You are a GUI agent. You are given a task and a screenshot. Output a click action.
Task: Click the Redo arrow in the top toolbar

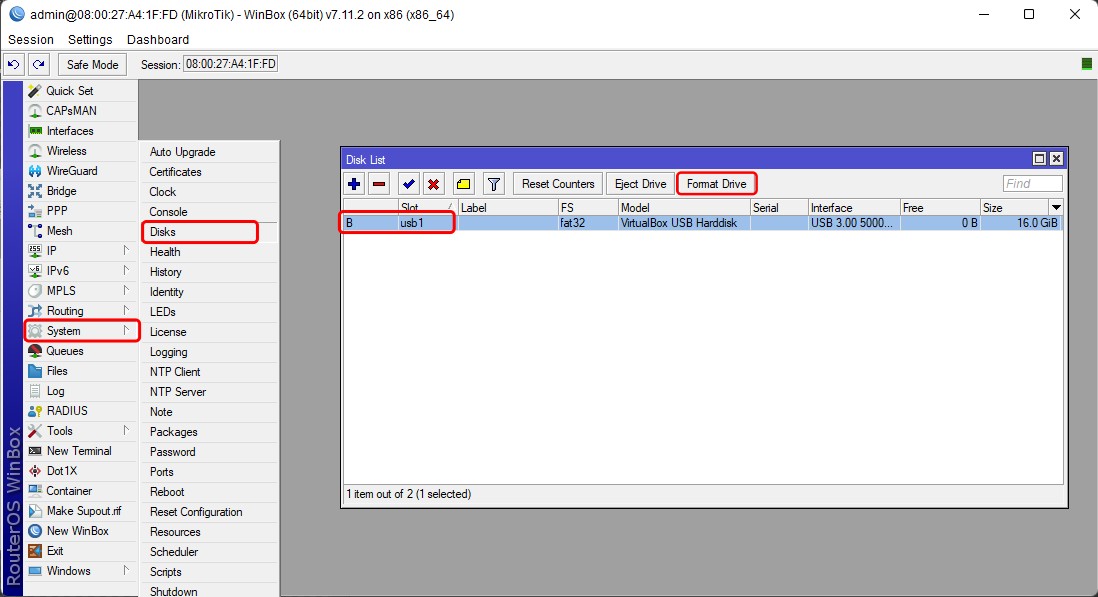38,64
